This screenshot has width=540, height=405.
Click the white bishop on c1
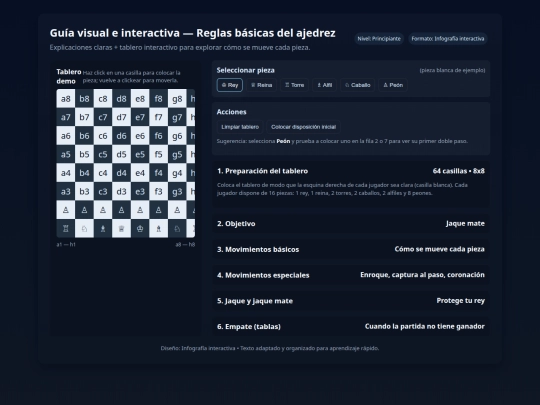[x=103, y=229]
